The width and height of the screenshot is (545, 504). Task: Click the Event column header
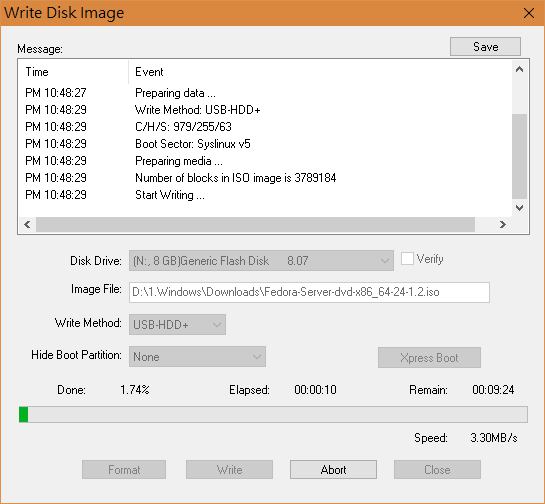320,72
